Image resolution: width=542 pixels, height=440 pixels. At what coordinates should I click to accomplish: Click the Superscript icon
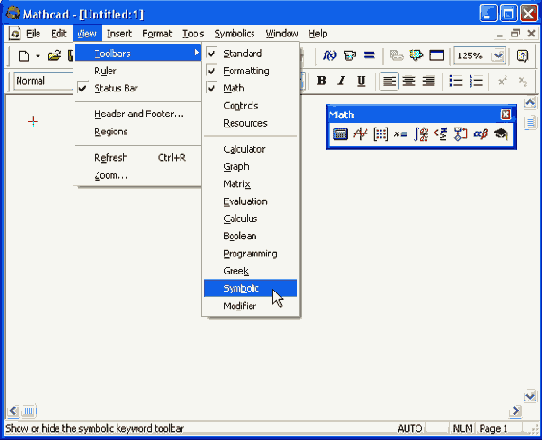pyautogui.click(x=502, y=81)
